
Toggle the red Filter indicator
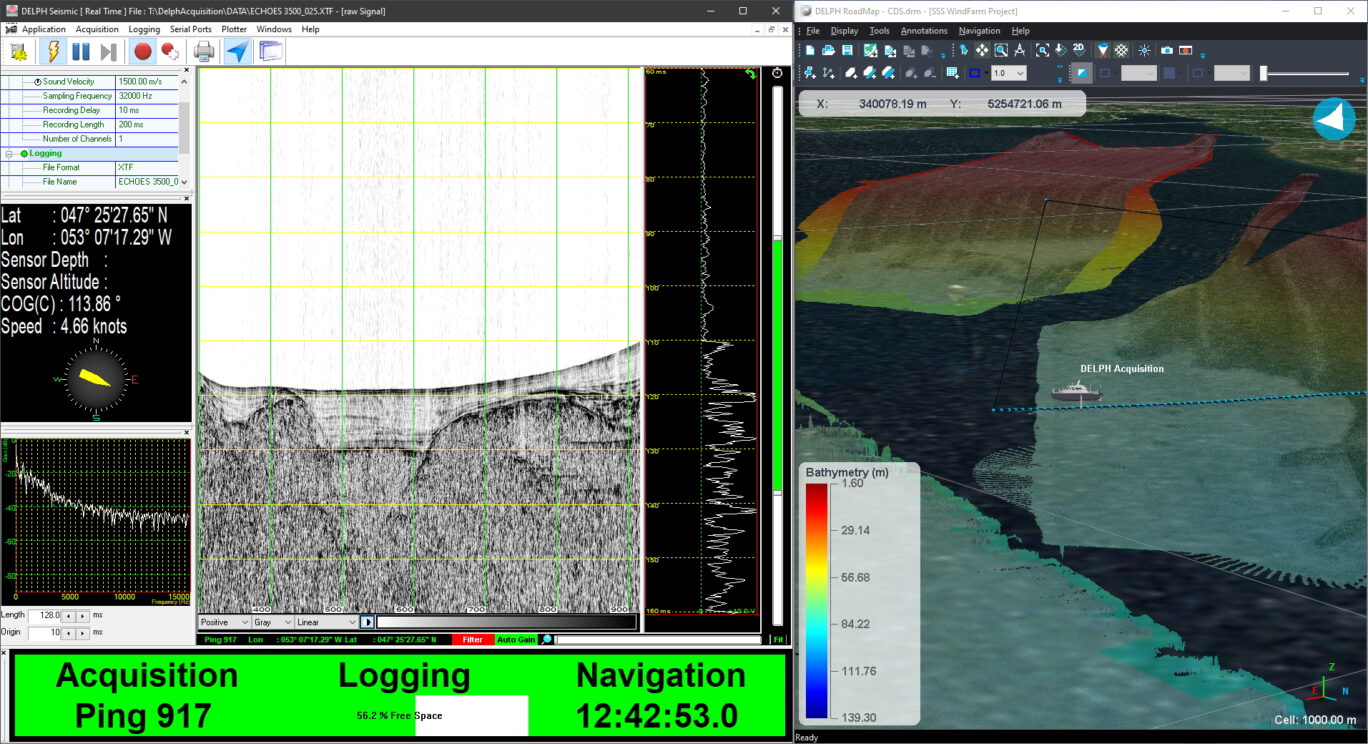click(x=473, y=640)
